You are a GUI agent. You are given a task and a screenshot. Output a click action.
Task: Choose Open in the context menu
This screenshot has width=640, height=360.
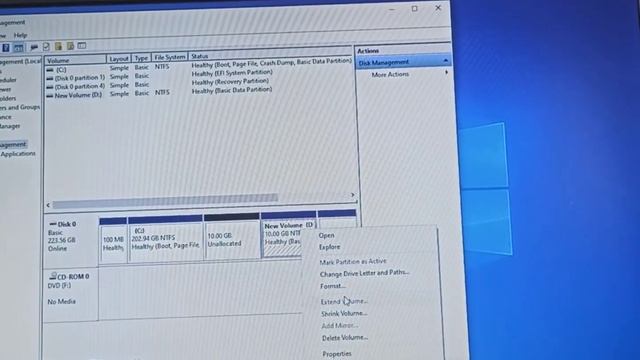[326, 236]
